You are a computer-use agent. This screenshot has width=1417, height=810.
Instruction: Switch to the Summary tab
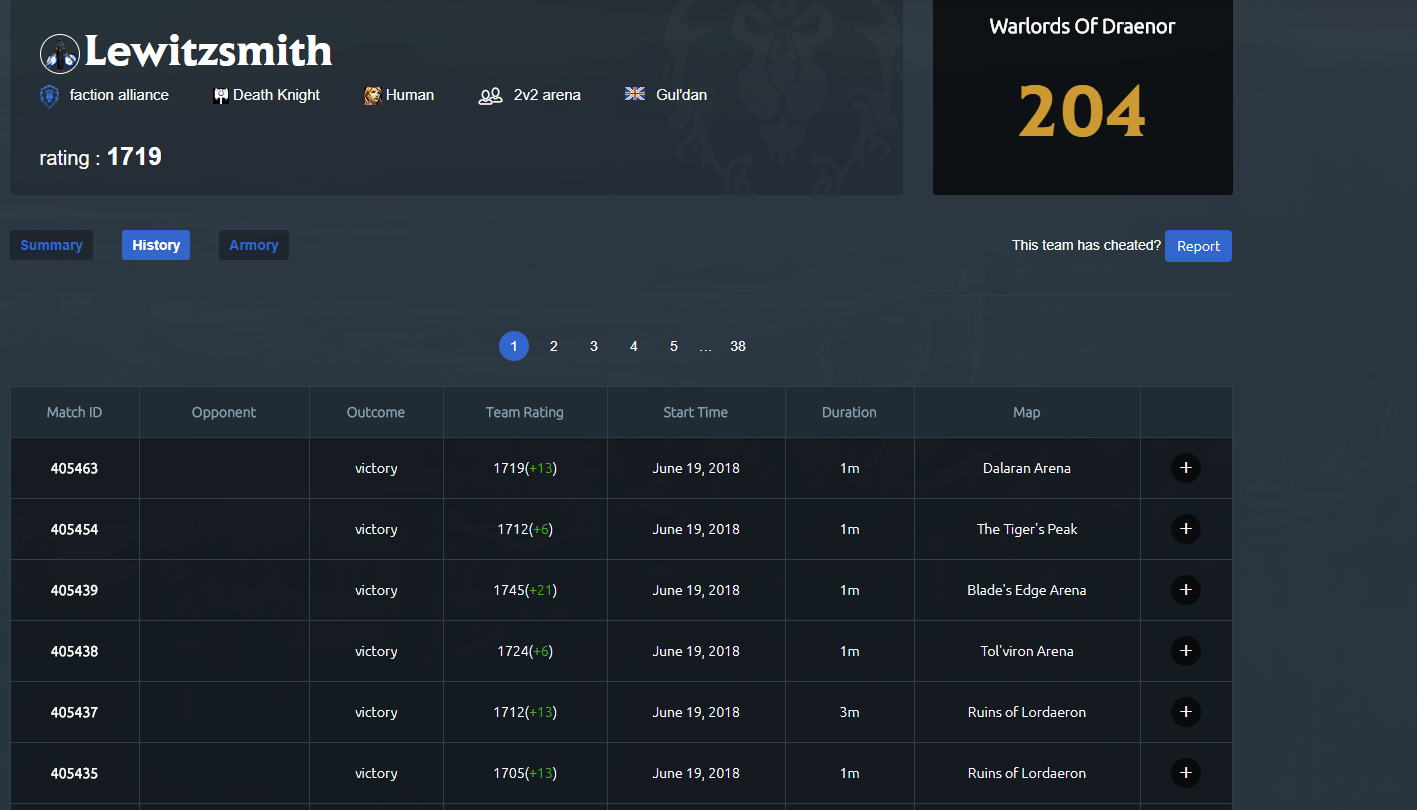pos(51,245)
